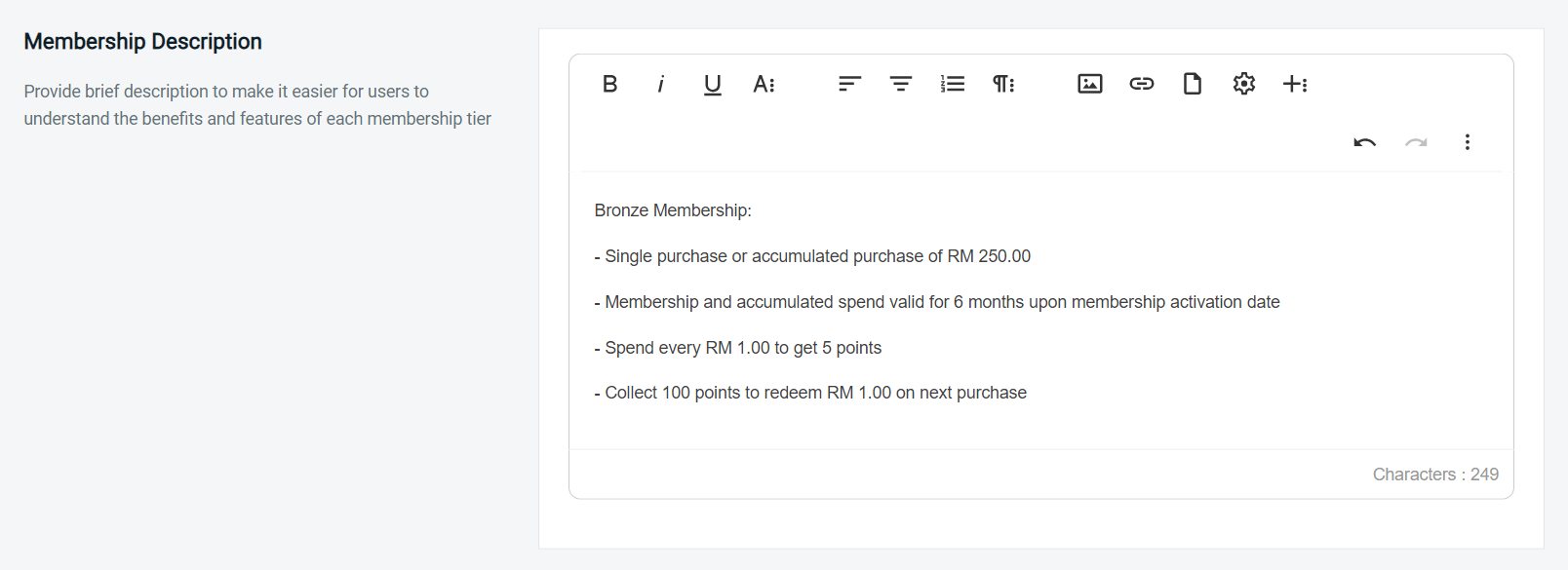Insert a hyperlink into the description
1568x570 pixels.
tap(1141, 84)
